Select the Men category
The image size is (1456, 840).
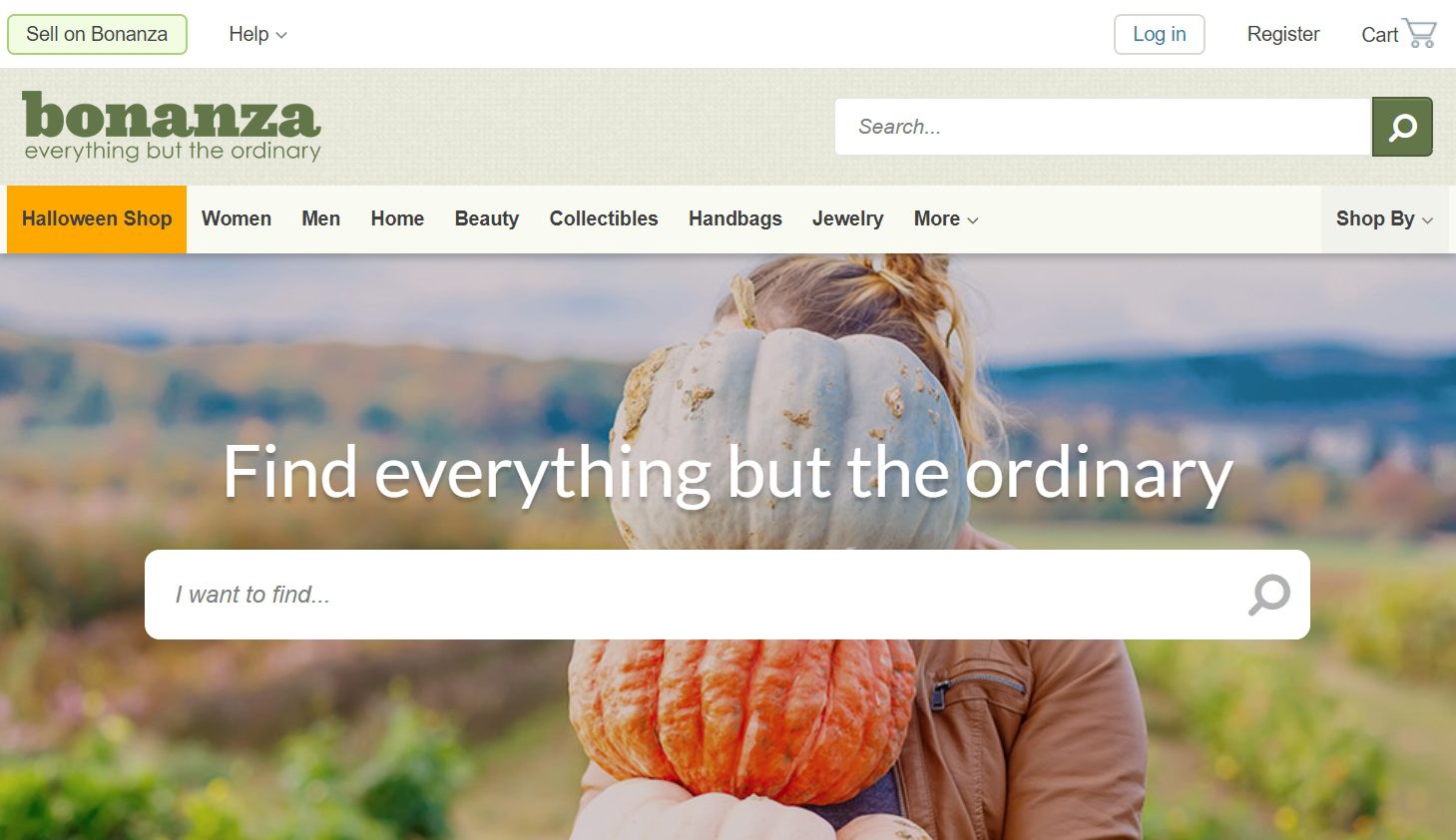click(x=321, y=218)
